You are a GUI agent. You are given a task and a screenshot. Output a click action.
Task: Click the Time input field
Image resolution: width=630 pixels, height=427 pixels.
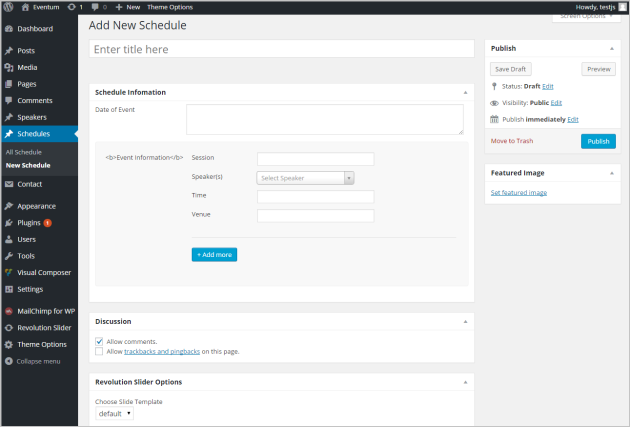pyautogui.click(x=315, y=196)
